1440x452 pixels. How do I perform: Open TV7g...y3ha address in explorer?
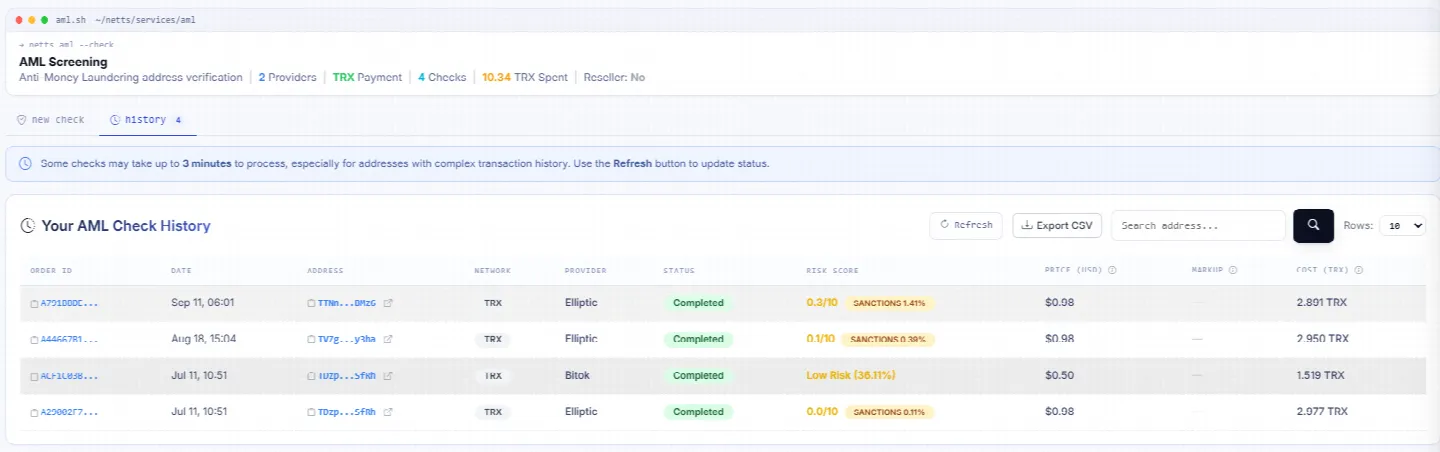pyautogui.click(x=388, y=340)
